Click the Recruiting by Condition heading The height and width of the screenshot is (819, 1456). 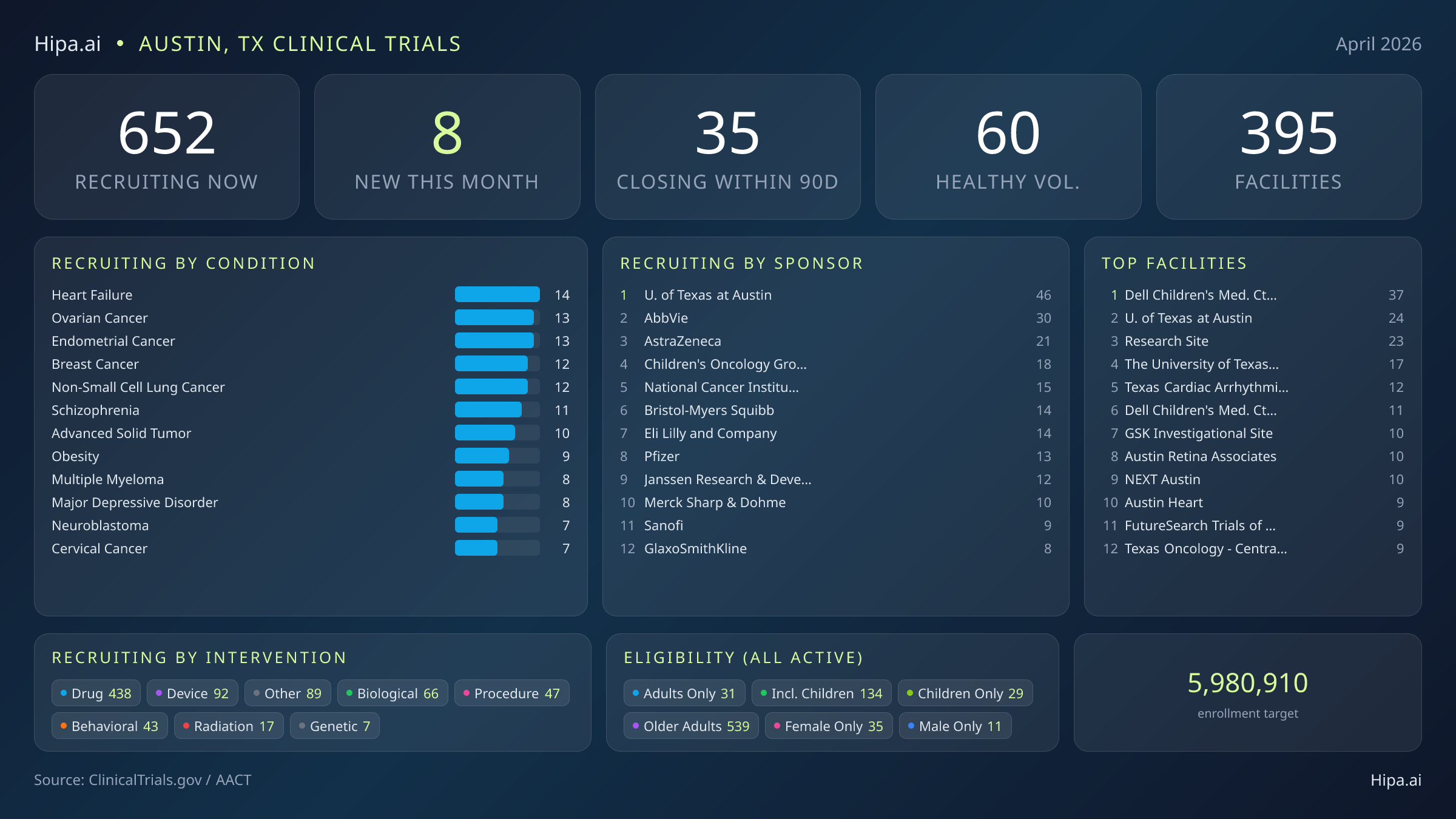(183, 263)
